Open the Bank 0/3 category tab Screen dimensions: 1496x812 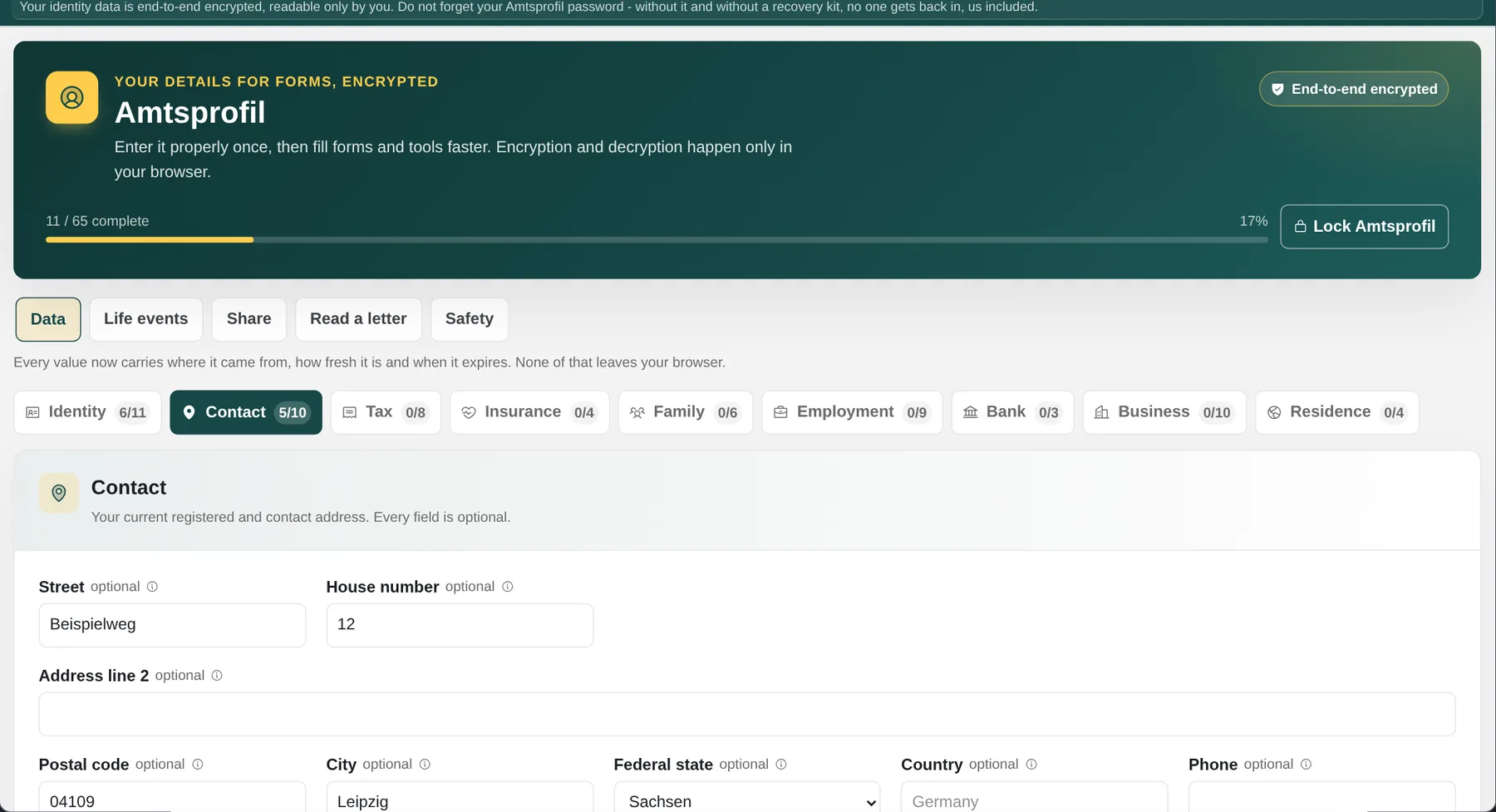(x=1012, y=412)
